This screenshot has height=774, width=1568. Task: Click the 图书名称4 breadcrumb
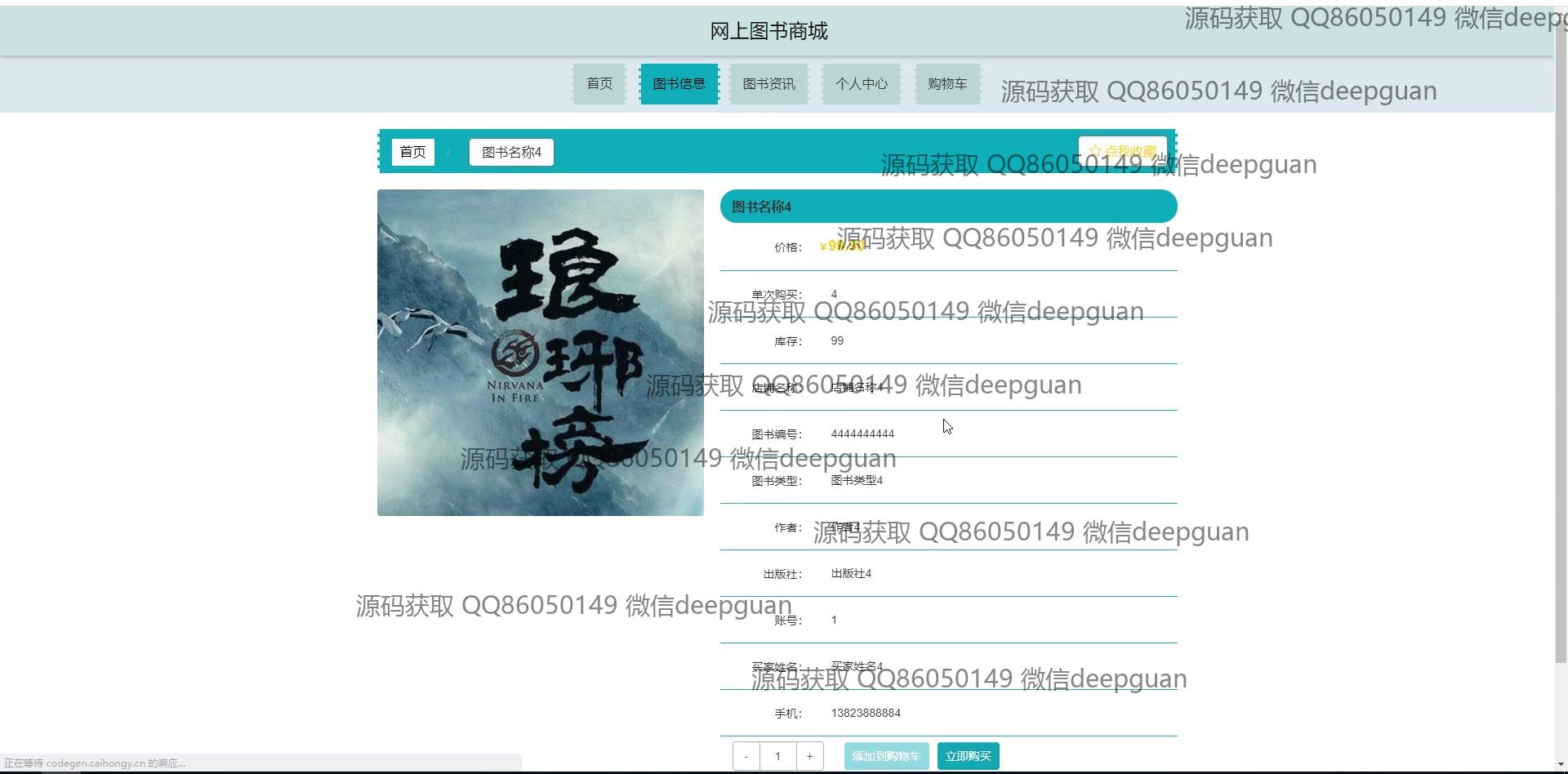pos(511,153)
